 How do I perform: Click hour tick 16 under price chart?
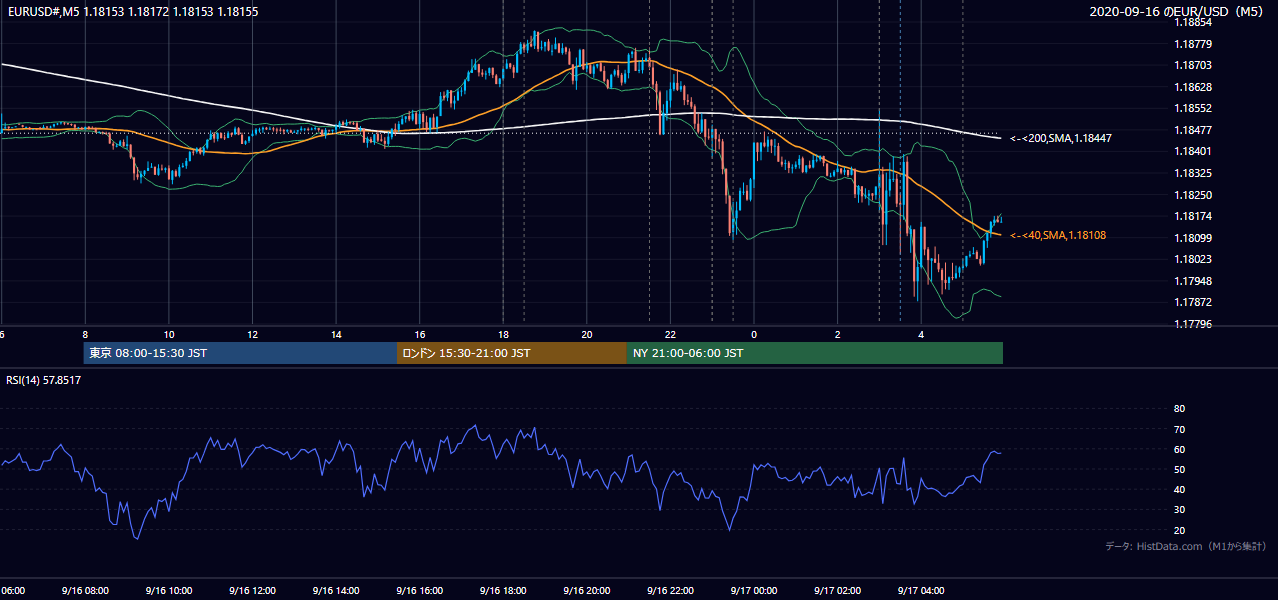(x=420, y=335)
